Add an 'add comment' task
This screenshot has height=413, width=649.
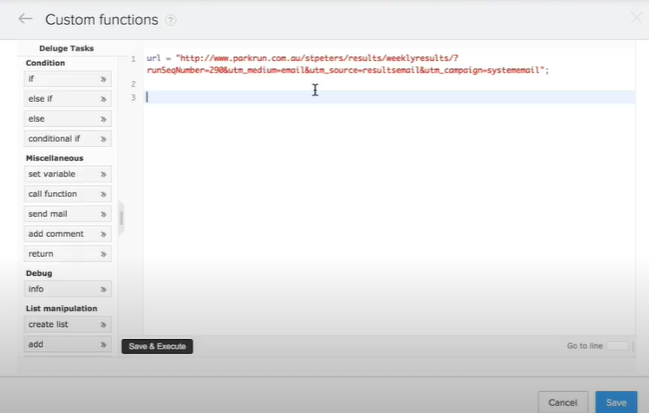67,234
